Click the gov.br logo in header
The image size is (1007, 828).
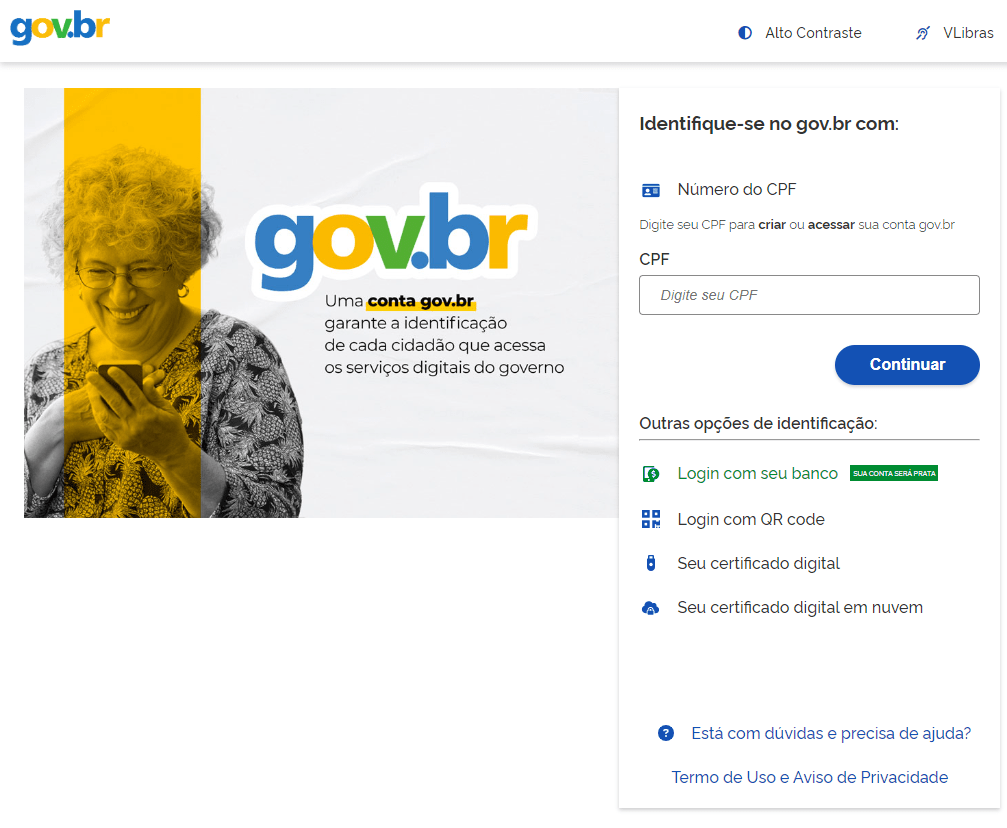click(x=60, y=27)
